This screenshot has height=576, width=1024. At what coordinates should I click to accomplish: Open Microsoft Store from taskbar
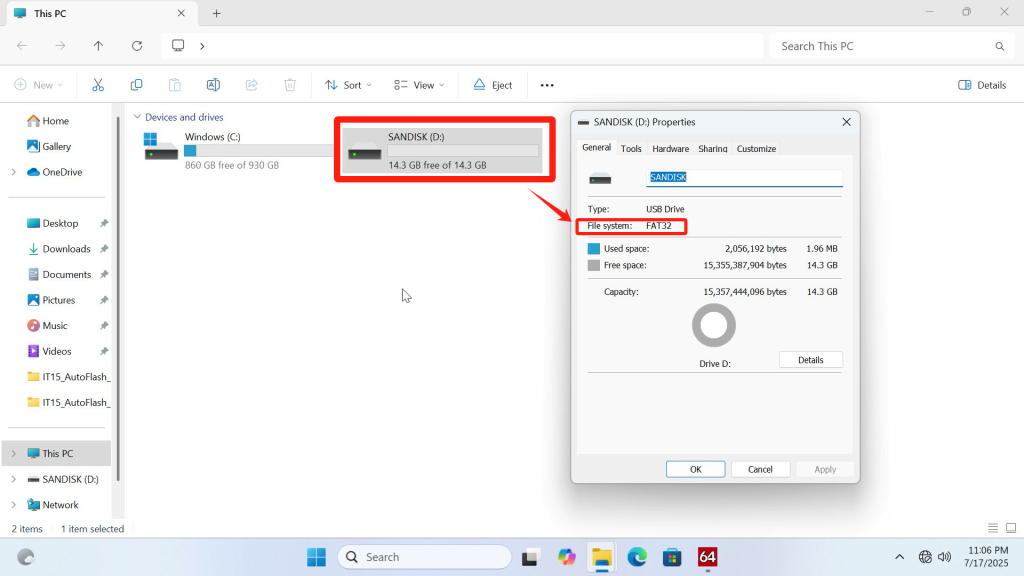point(672,557)
